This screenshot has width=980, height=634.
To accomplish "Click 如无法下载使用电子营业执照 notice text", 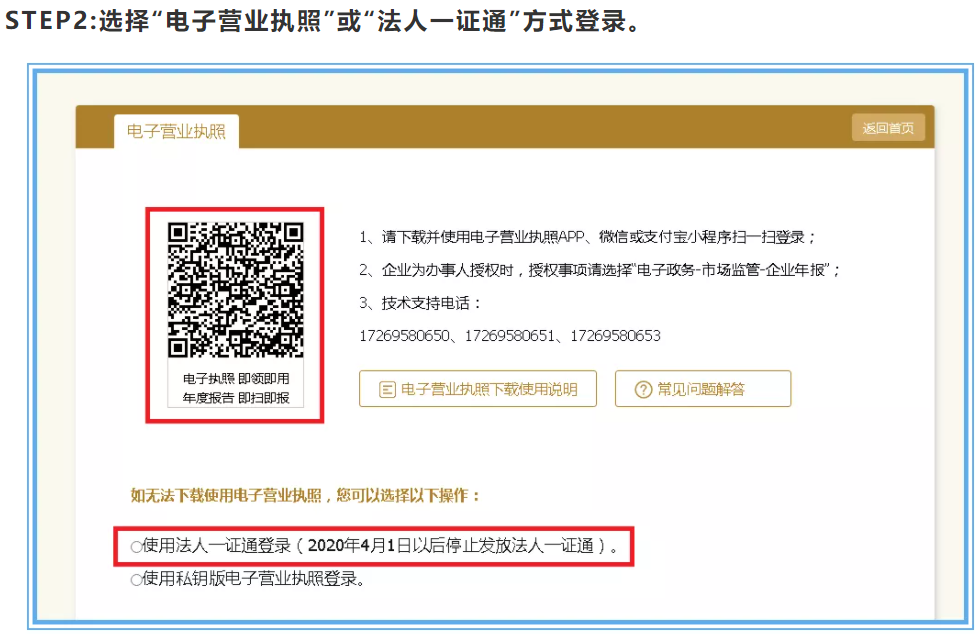I will click(x=305, y=496).
